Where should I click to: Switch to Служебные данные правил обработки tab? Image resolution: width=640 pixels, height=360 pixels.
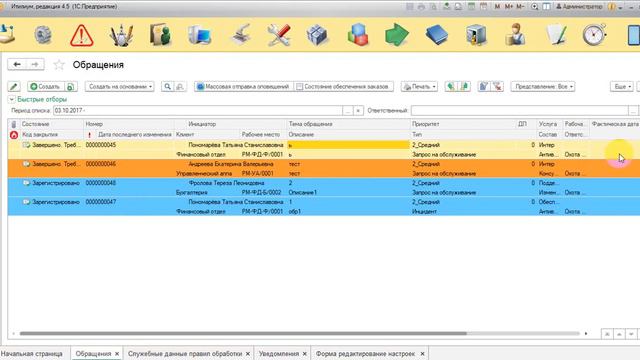(185, 354)
